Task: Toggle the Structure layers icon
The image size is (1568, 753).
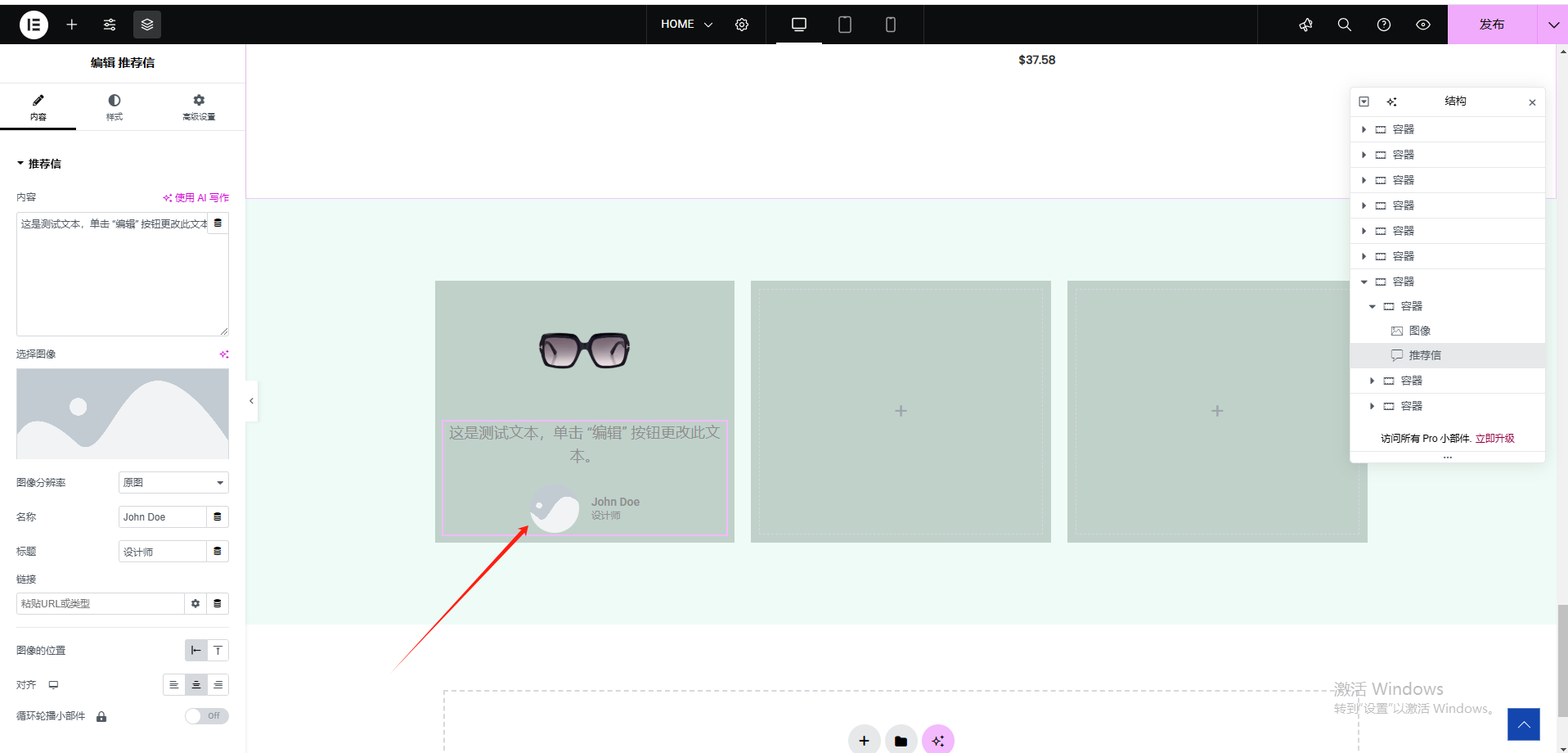Action: click(147, 25)
